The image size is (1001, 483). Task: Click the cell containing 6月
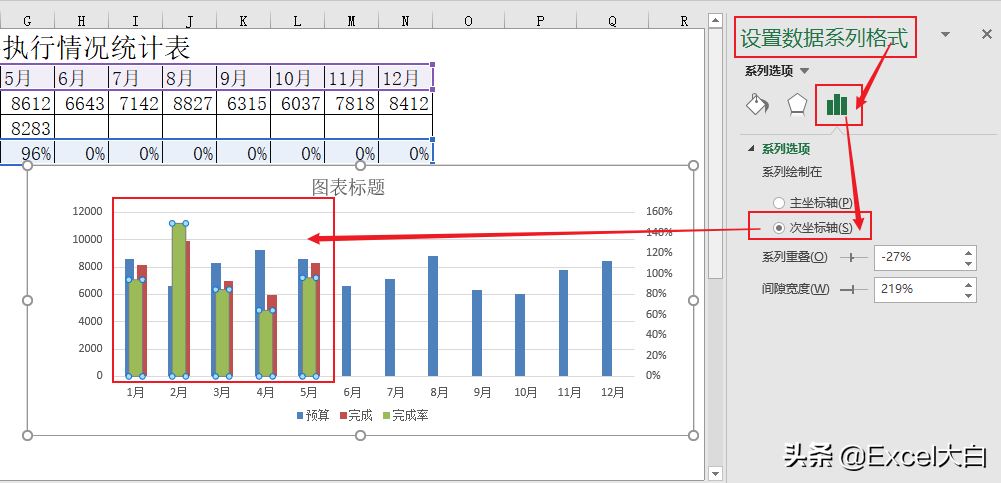(x=81, y=78)
